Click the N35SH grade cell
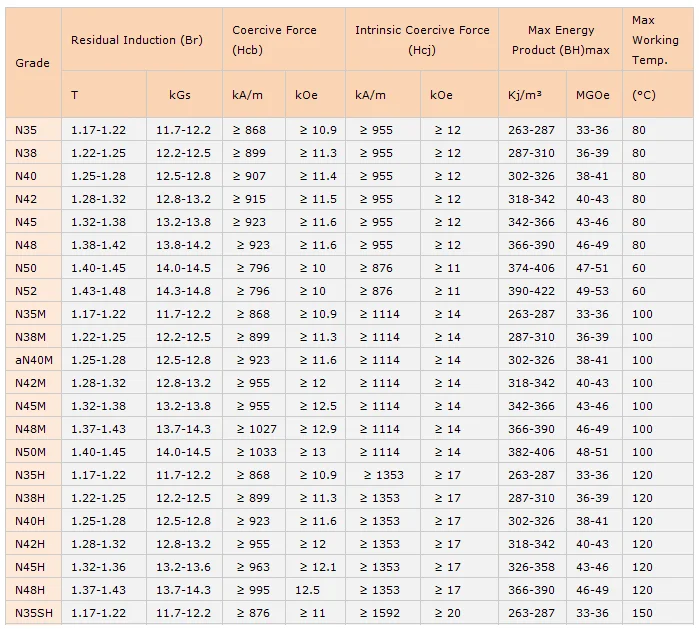Viewport: 699px width, 629px height. click(34, 613)
